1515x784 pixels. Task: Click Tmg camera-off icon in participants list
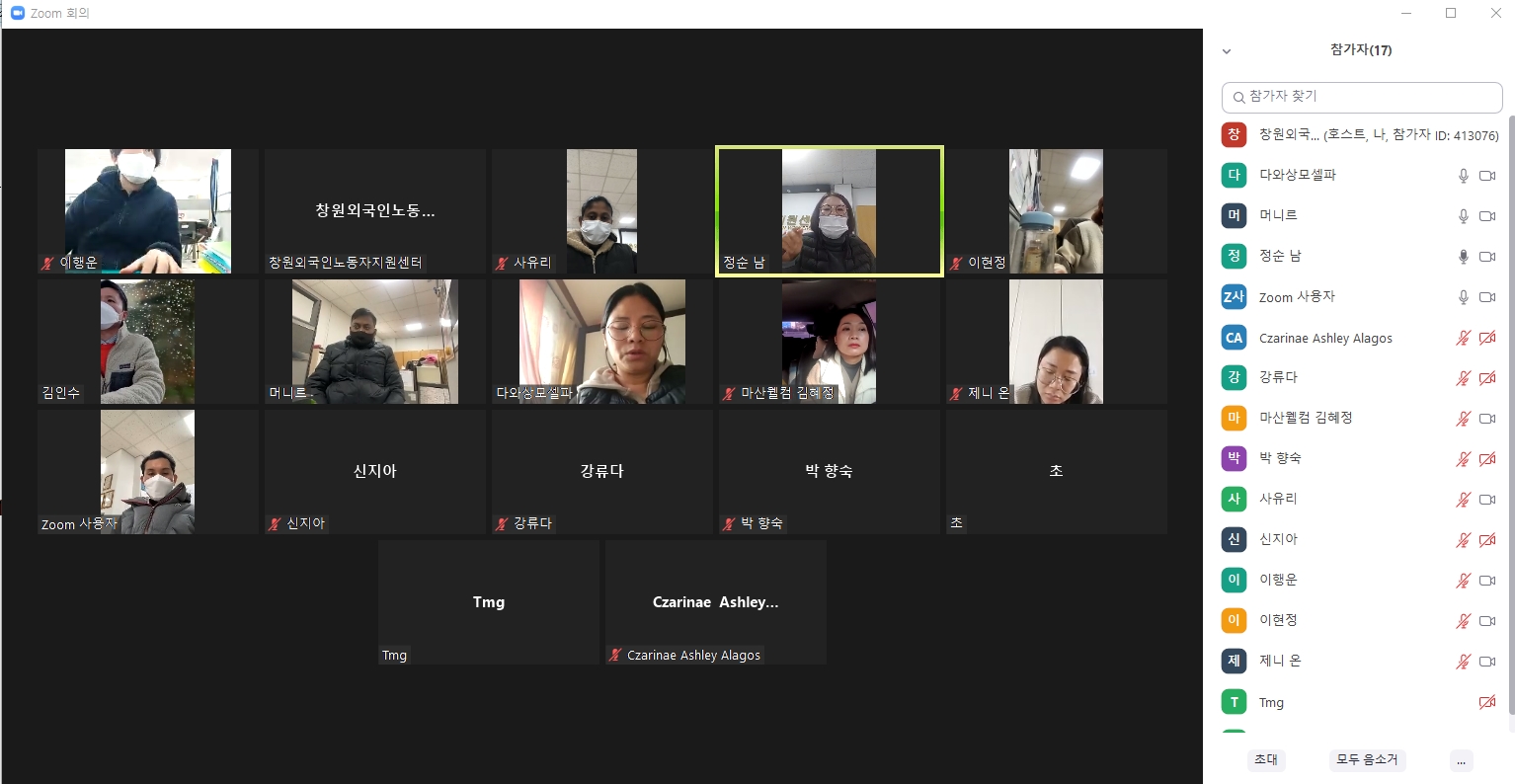tap(1487, 703)
